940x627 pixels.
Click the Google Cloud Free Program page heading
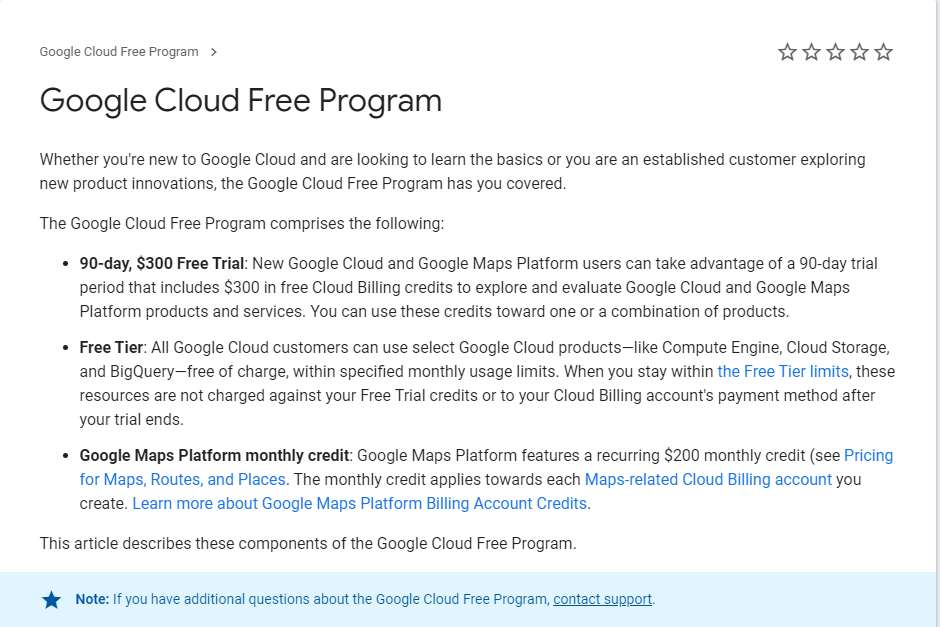click(241, 100)
